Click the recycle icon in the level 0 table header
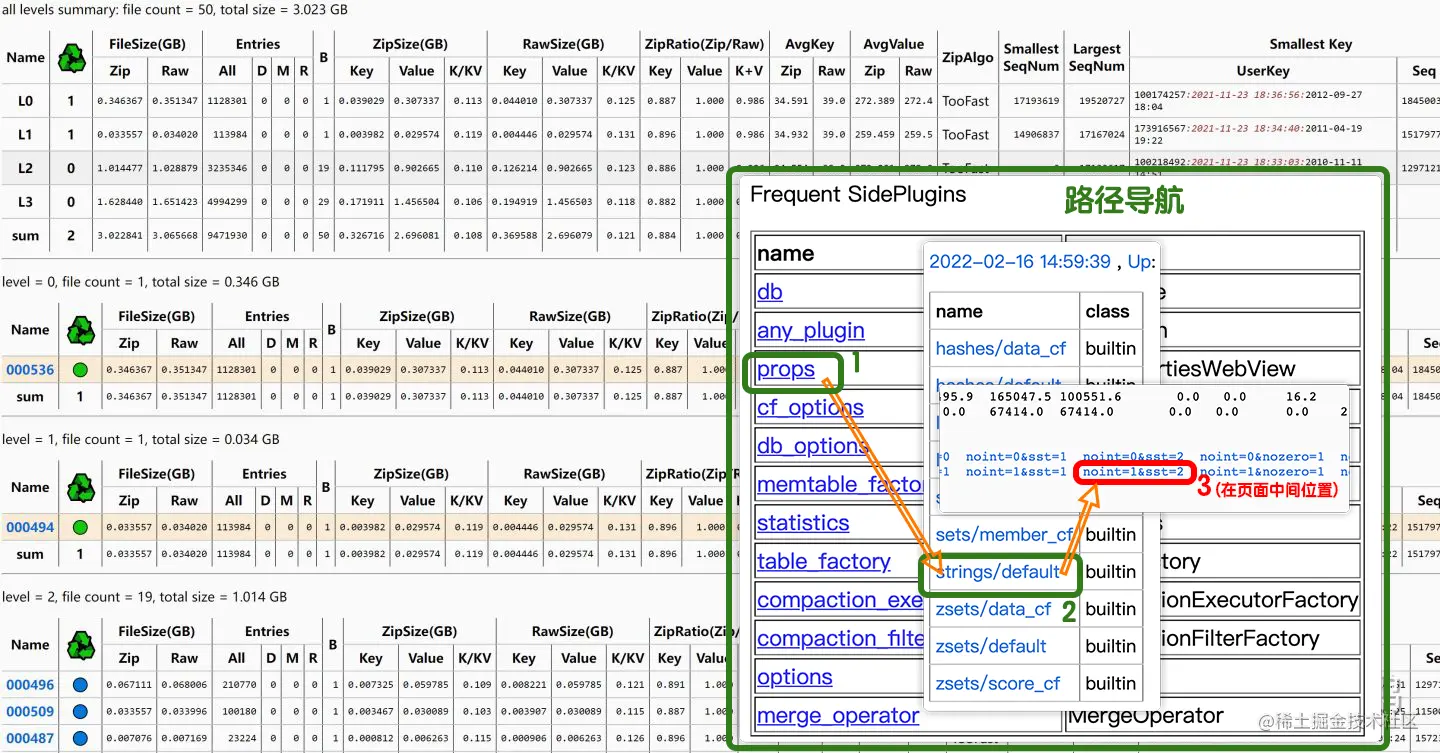The width and height of the screenshot is (1440, 753). (x=81, y=330)
